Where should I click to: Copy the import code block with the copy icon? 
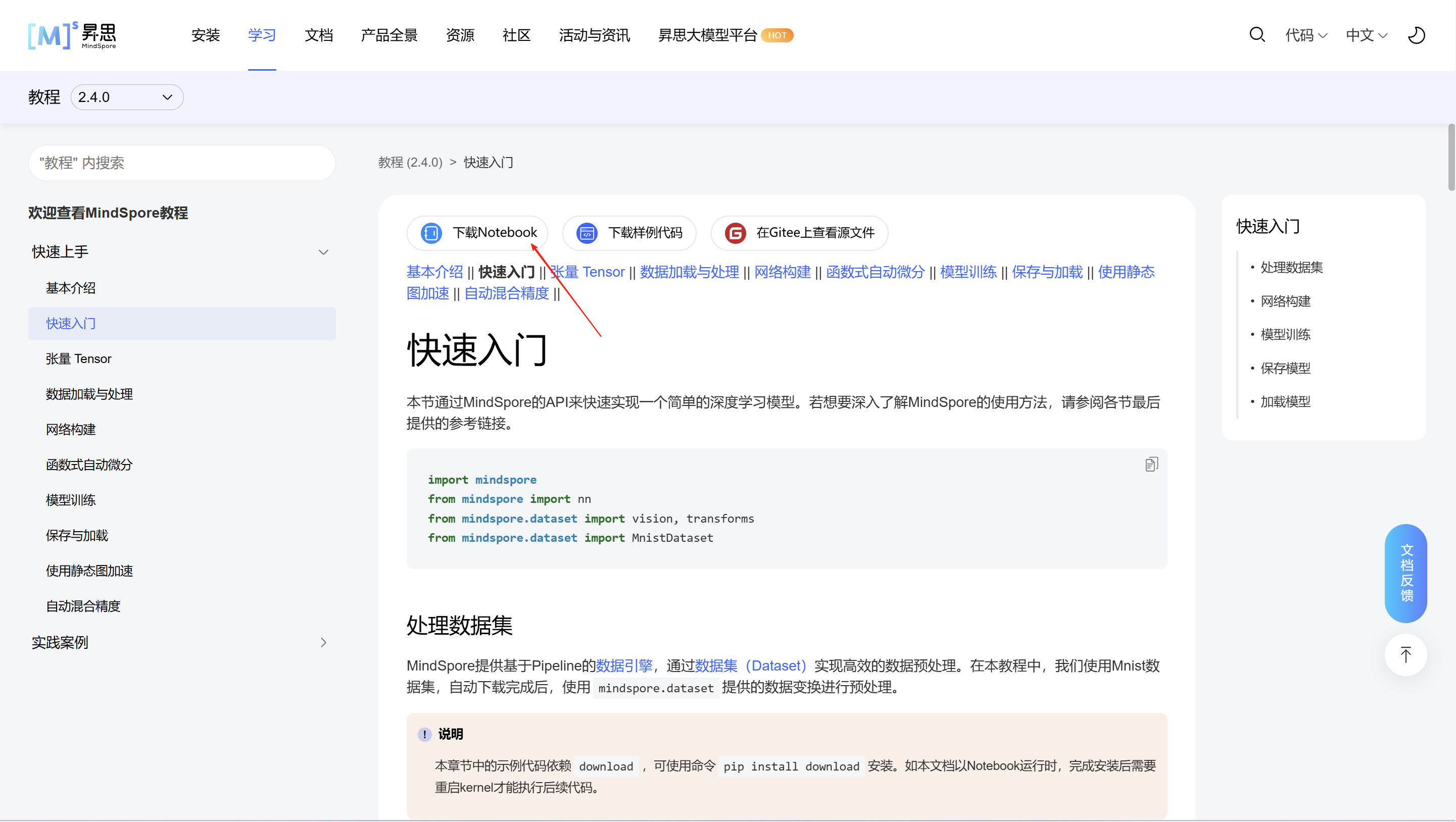point(1151,465)
